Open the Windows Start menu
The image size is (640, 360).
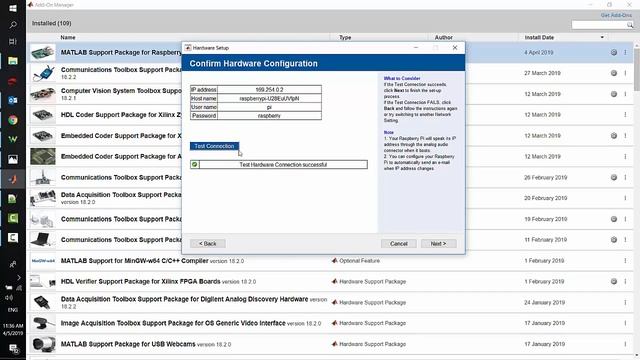13,8
